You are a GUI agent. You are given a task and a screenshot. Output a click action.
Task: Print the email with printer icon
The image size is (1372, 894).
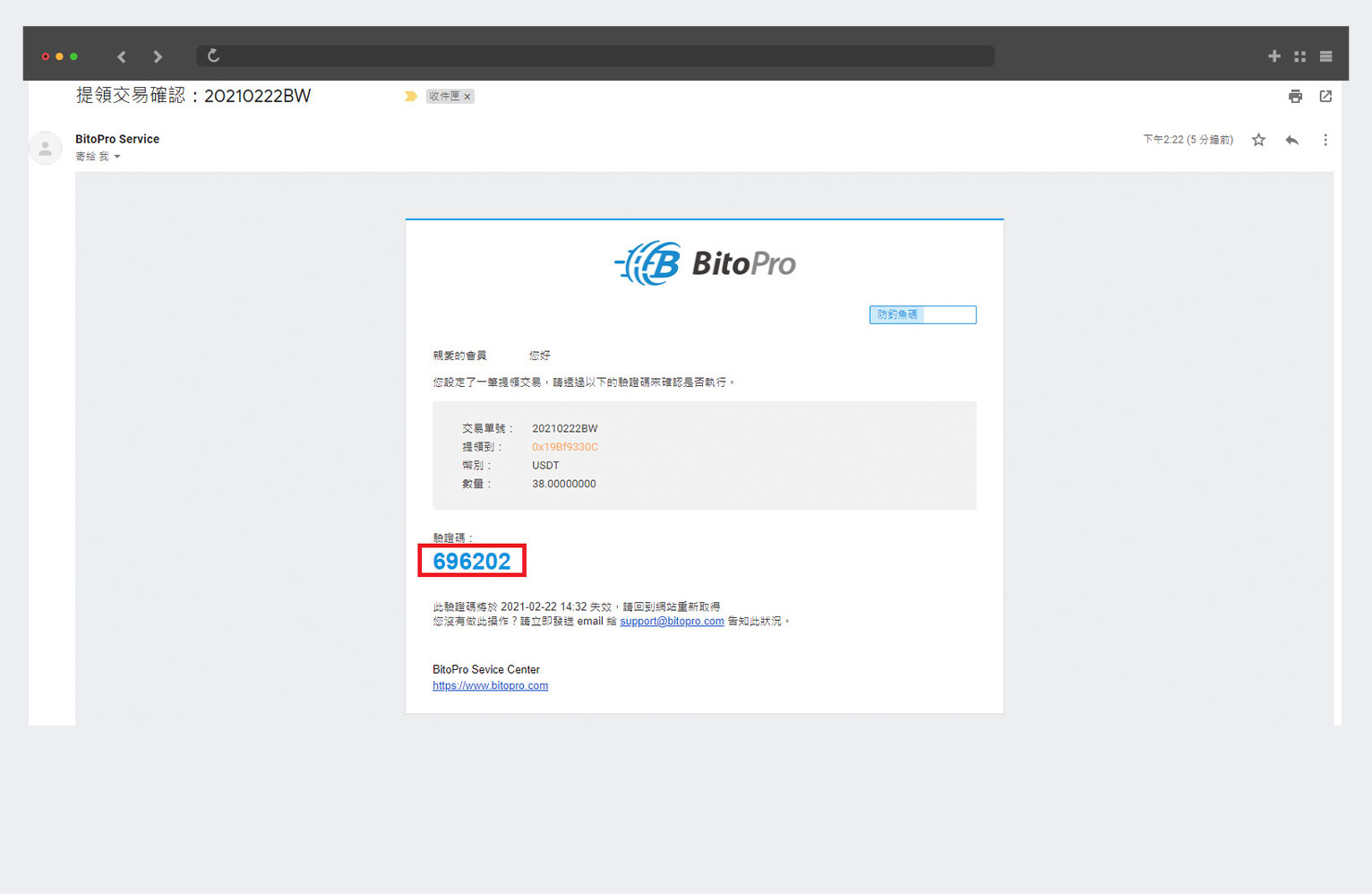(x=1295, y=96)
